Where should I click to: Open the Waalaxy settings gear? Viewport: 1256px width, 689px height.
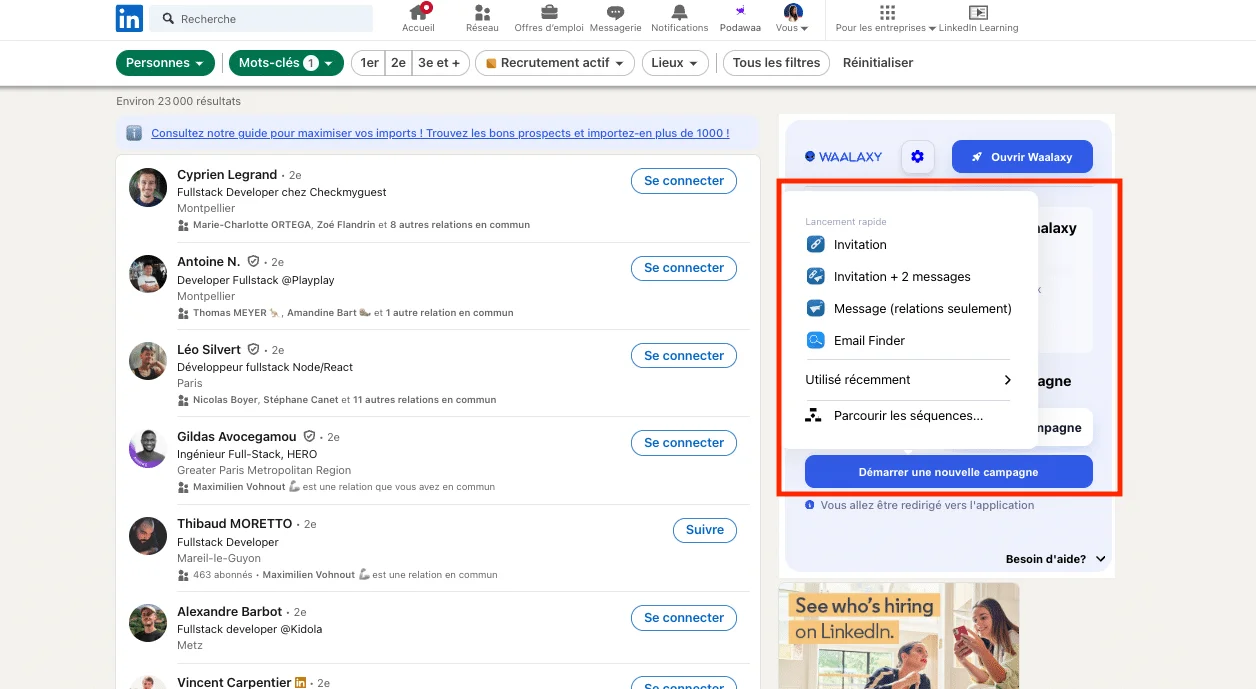click(917, 157)
